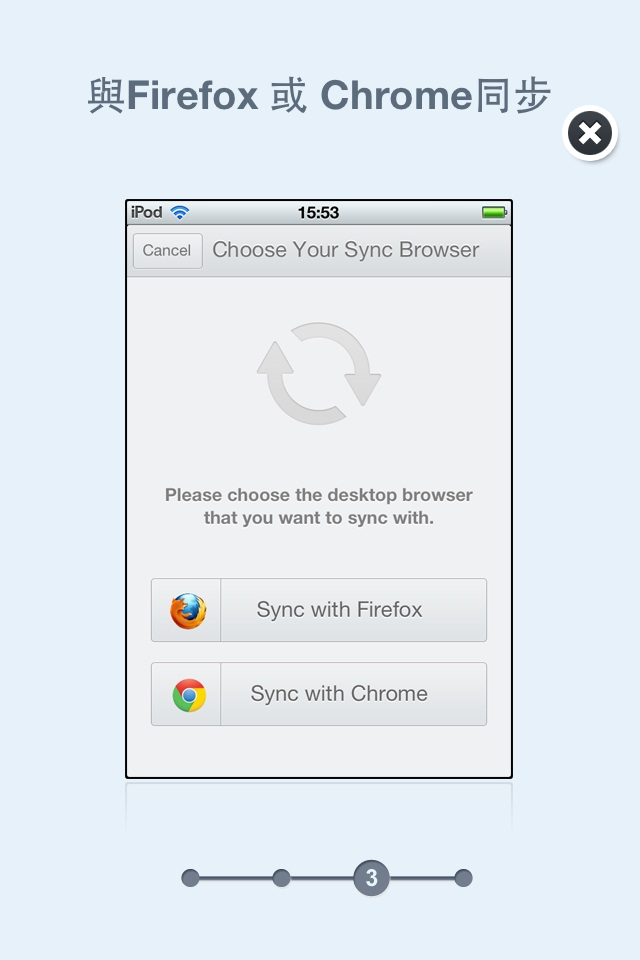The height and width of the screenshot is (960, 640).
Task: Click the Firefox logo icon
Action: tap(188, 610)
